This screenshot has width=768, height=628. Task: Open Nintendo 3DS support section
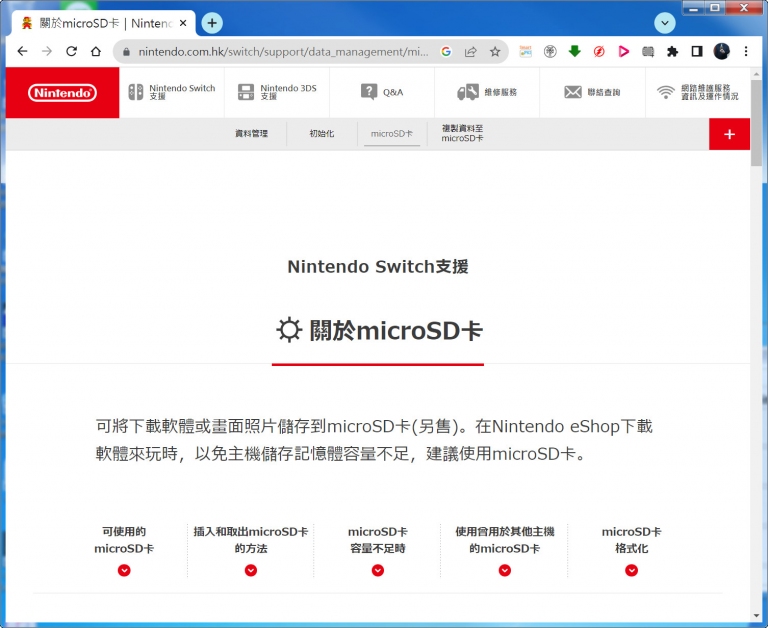point(277,92)
